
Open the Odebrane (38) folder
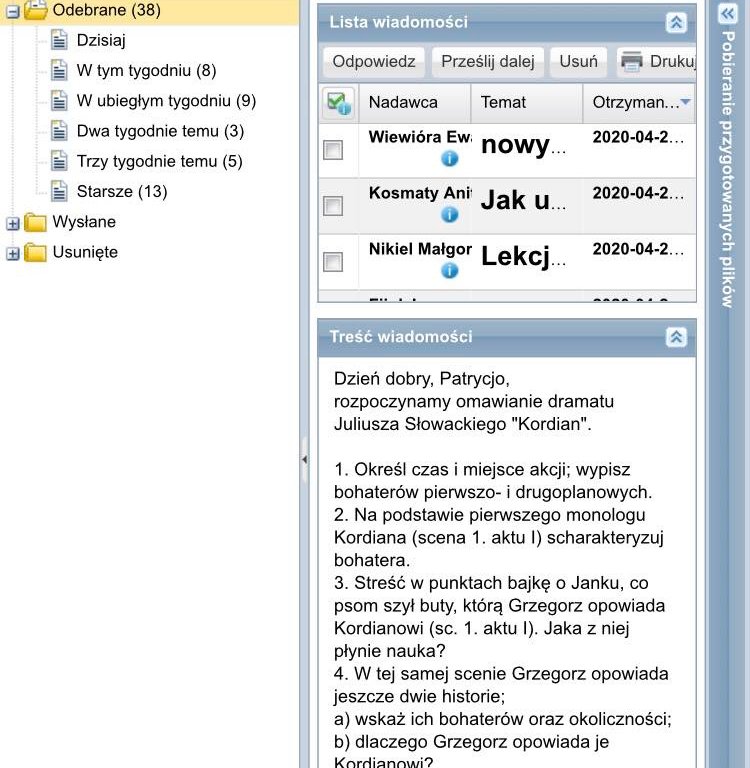[x=106, y=10]
